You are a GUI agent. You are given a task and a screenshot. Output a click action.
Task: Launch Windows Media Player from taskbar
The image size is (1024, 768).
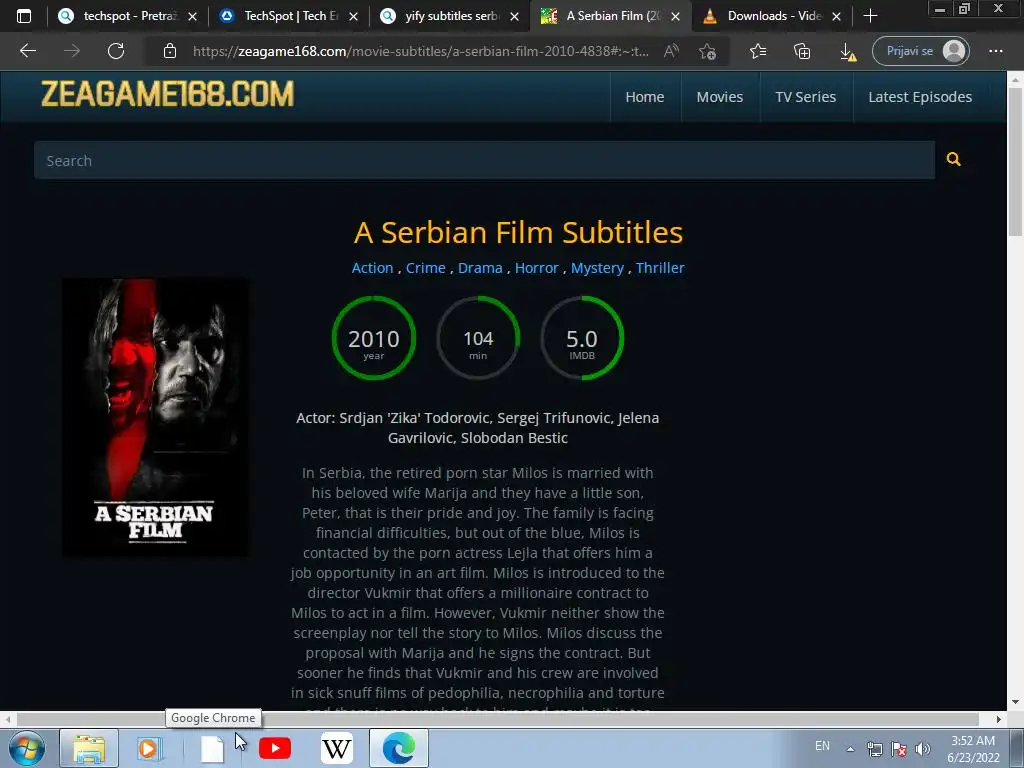148,748
